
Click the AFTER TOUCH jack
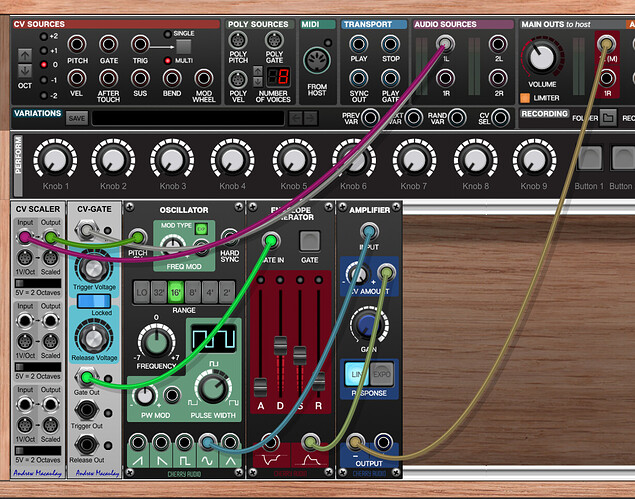click(x=109, y=78)
